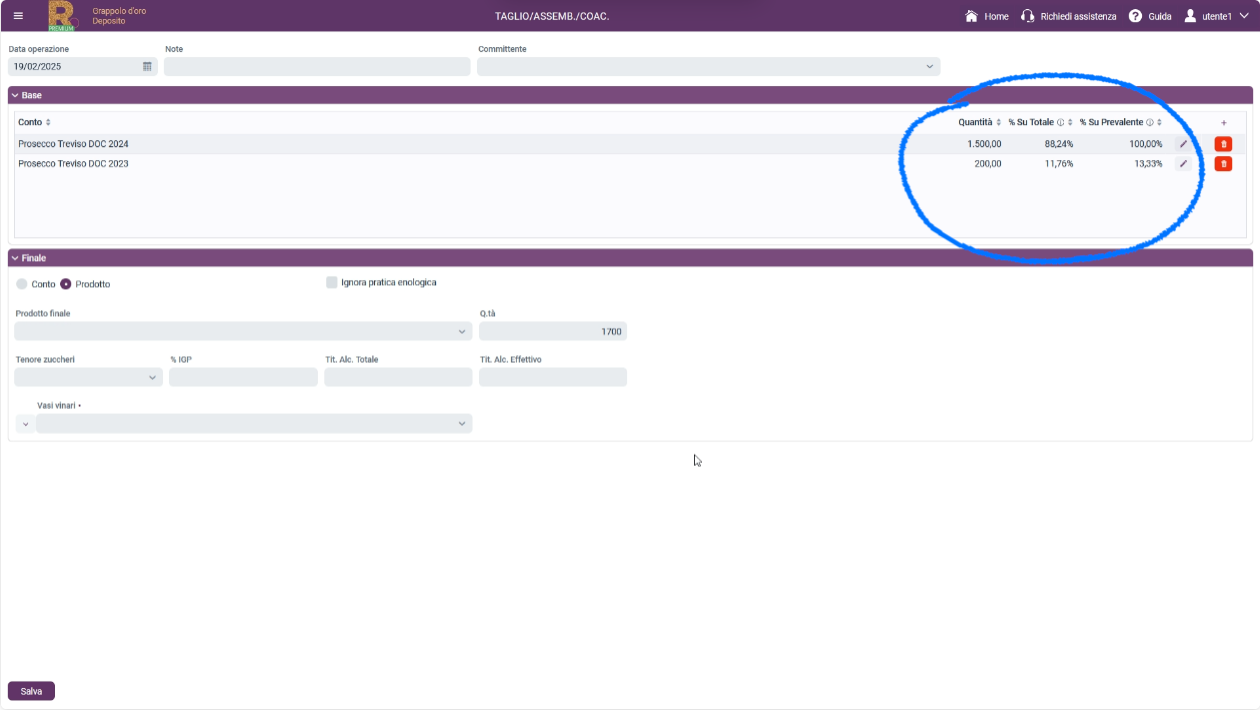Edit the Prosecco Treviso DOC 2024 row

click(1184, 144)
